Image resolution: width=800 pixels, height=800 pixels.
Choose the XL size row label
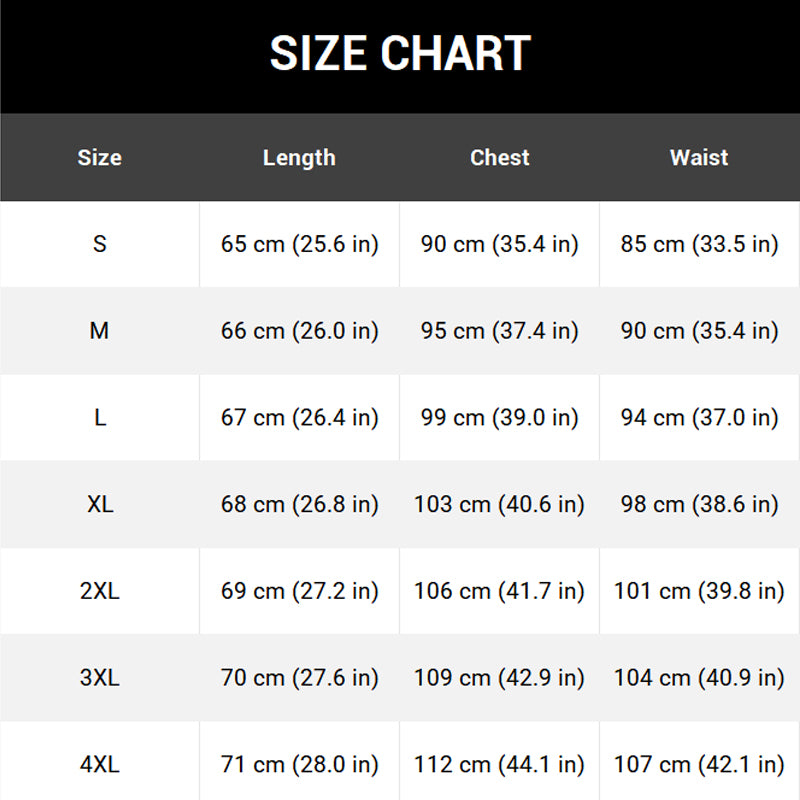(x=99, y=504)
